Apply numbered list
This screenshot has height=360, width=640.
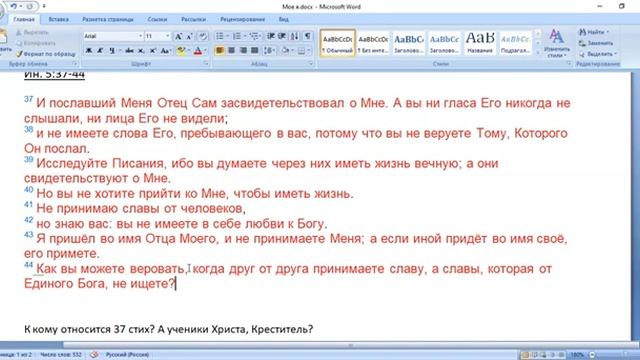237,36
